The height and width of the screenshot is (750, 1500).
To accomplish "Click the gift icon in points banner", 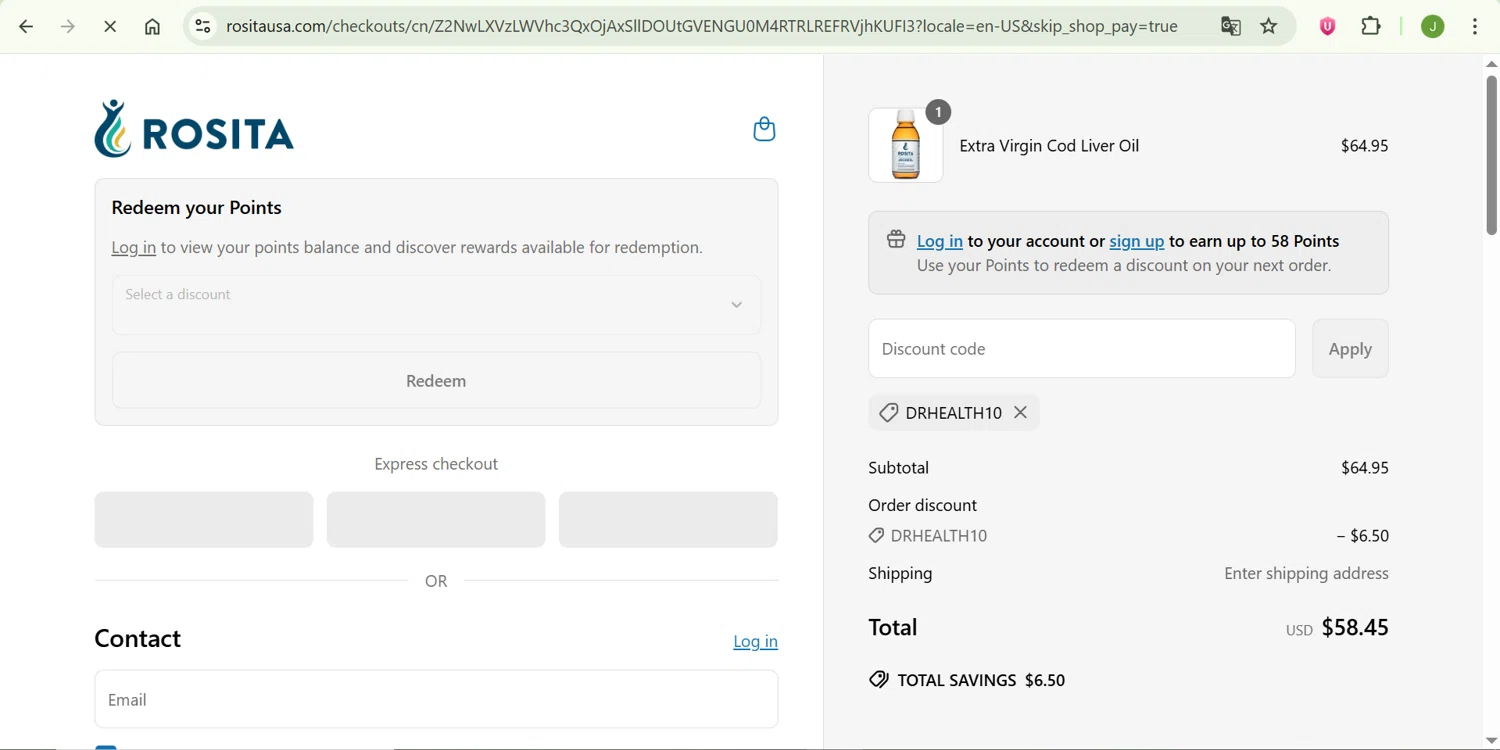I will [896, 240].
